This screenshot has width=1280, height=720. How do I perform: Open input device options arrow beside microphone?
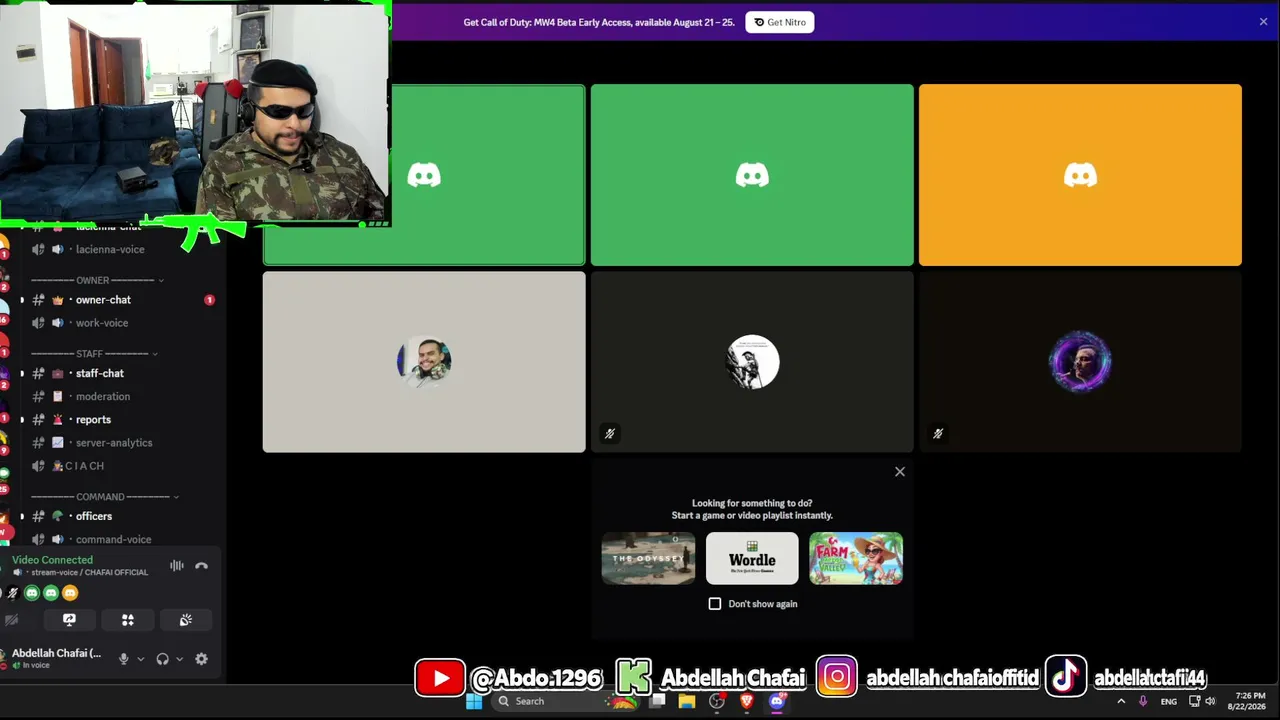tap(140, 659)
